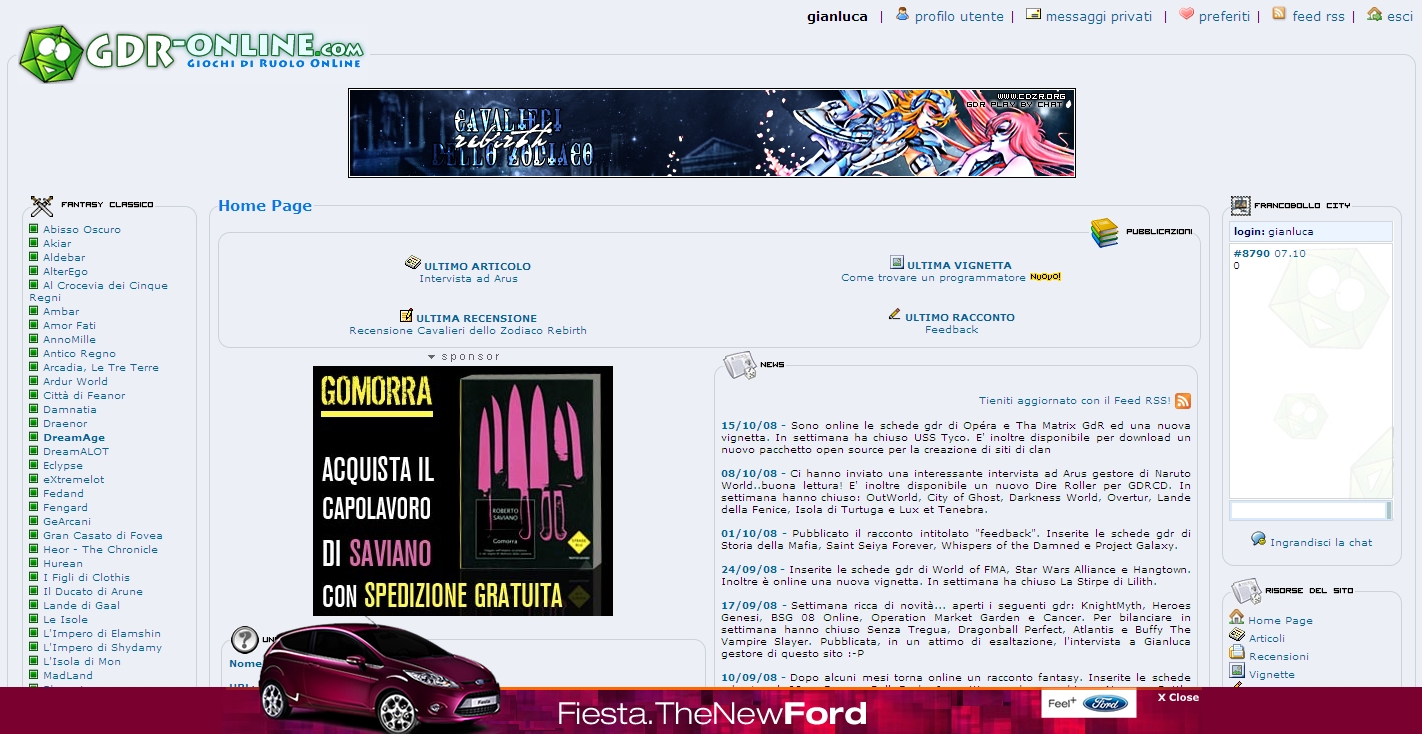
Task: Open Articoli in Risorse del Sito
Action: [x=1267, y=639]
